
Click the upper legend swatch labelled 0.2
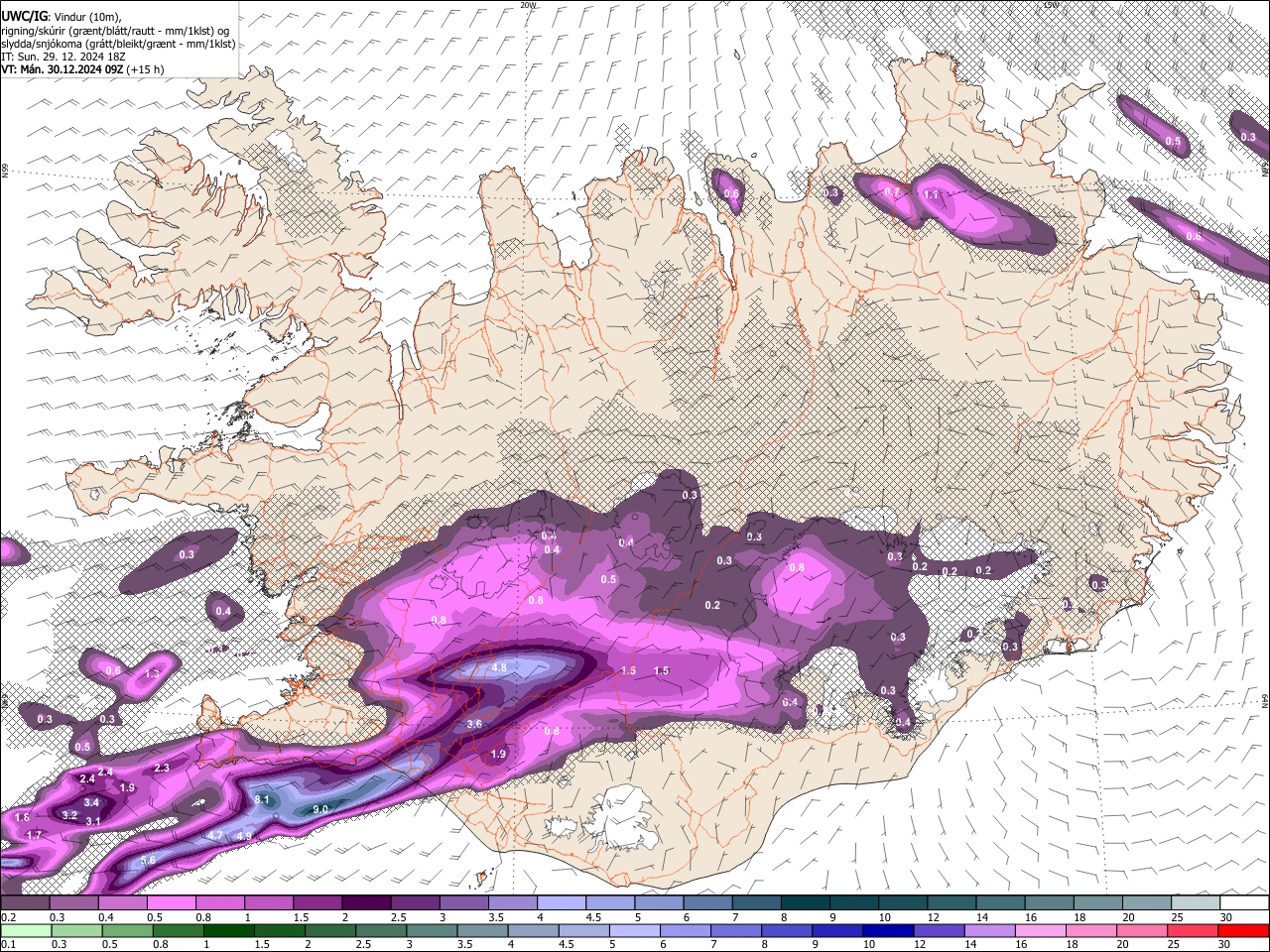(25, 903)
